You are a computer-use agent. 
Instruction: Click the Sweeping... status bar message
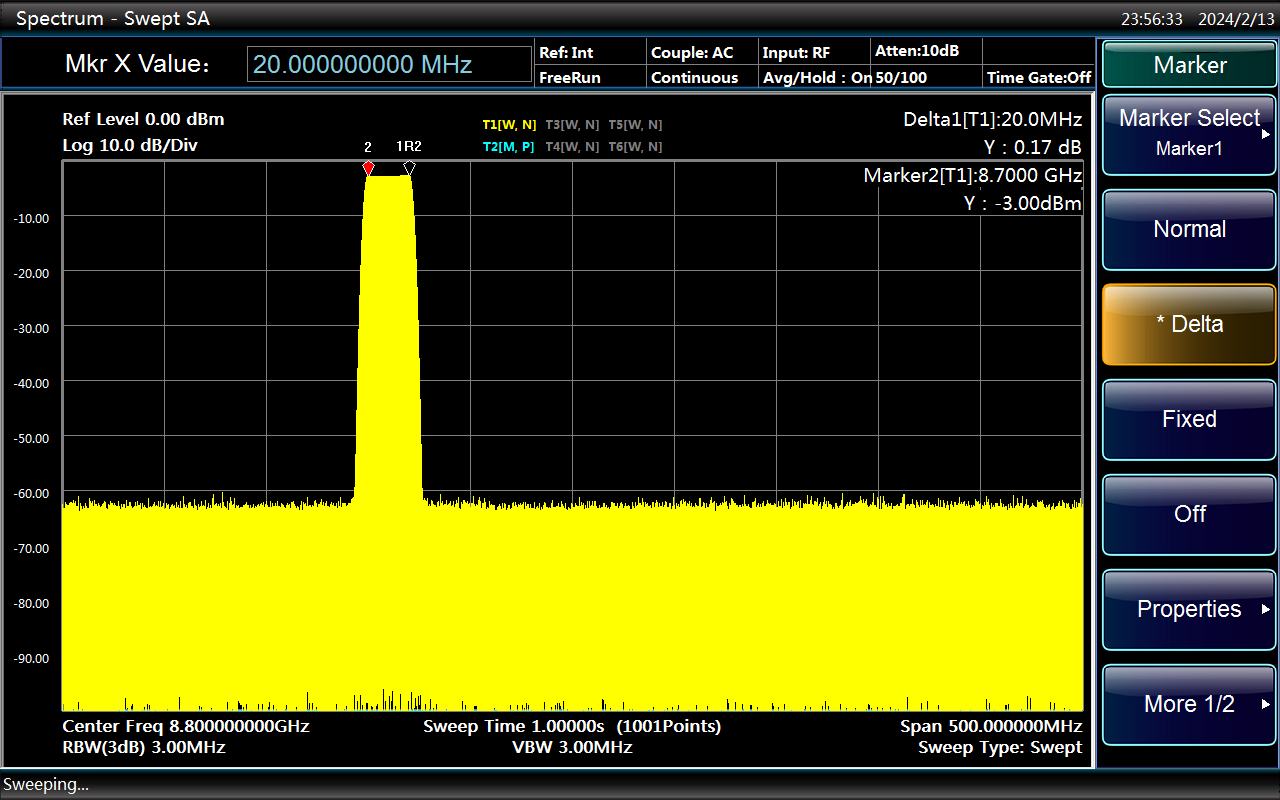coord(46,785)
